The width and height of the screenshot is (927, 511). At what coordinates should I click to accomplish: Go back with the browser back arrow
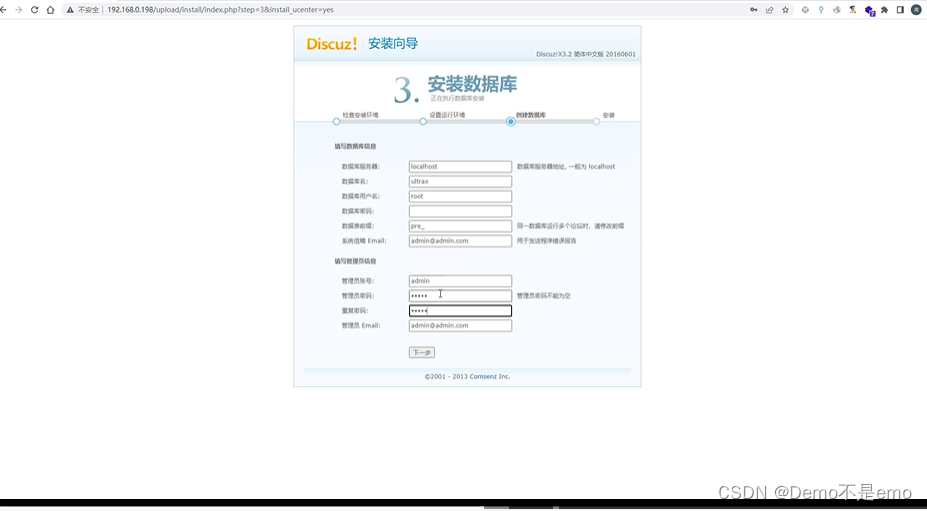[x=4, y=9]
